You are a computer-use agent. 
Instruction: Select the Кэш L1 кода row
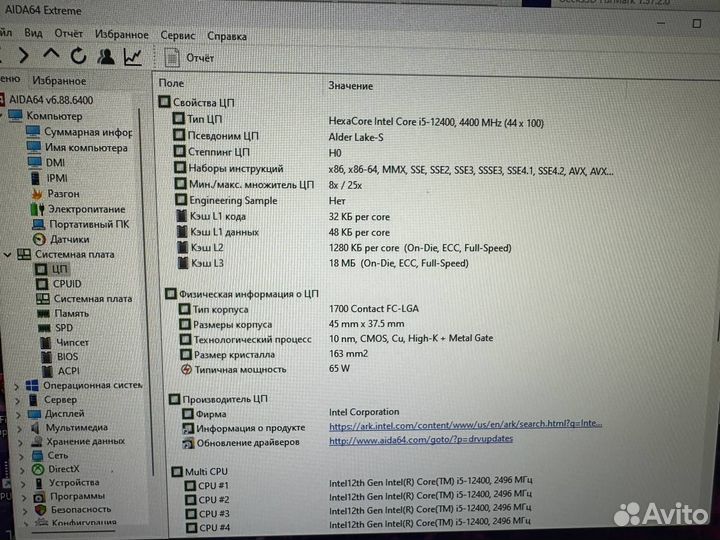(x=283, y=216)
